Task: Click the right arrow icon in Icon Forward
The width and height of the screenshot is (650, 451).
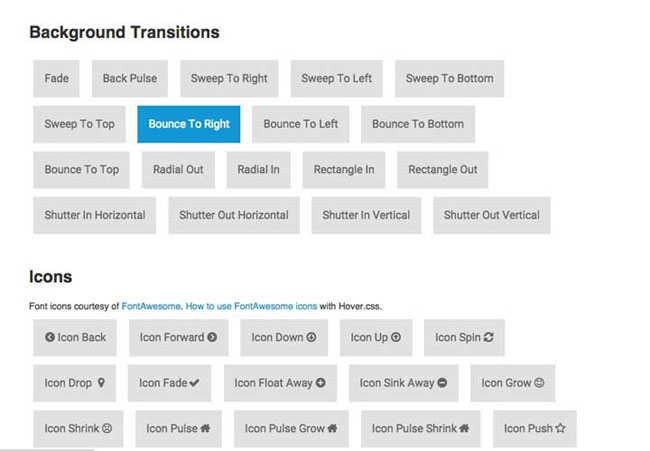Action: click(x=212, y=338)
